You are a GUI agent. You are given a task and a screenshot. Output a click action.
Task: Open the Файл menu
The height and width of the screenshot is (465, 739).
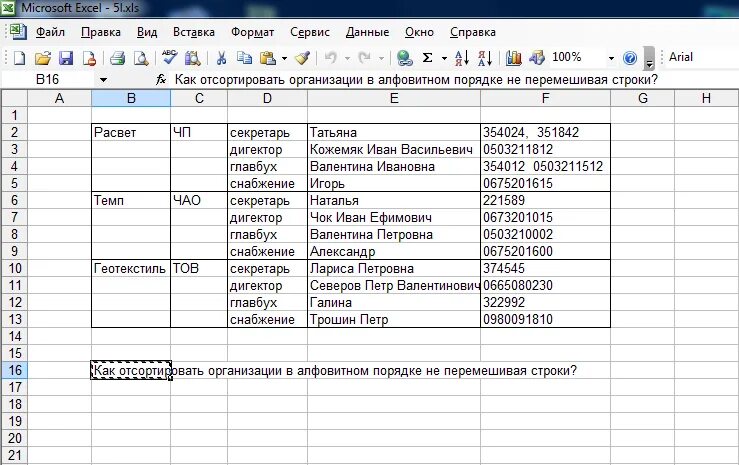pyautogui.click(x=50, y=32)
